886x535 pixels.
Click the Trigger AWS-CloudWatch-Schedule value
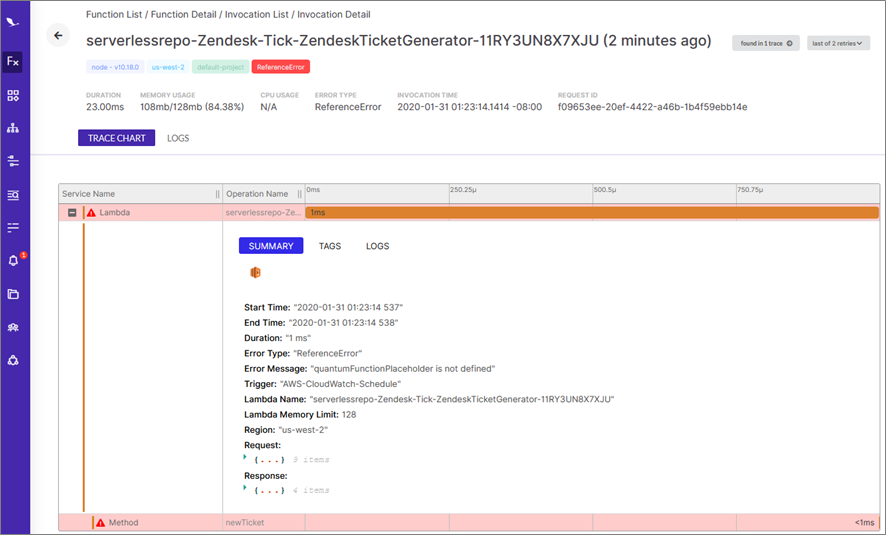pyautogui.click(x=340, y=384)
